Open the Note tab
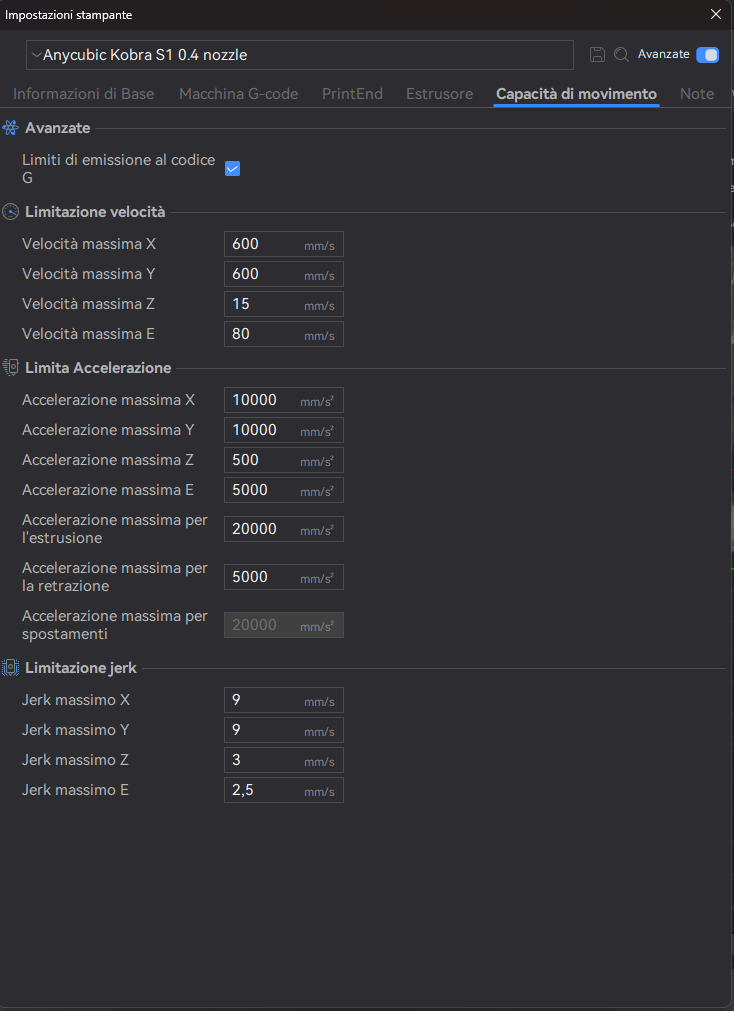The width and height of the screenshot is (734, 1011). point(696,94)
